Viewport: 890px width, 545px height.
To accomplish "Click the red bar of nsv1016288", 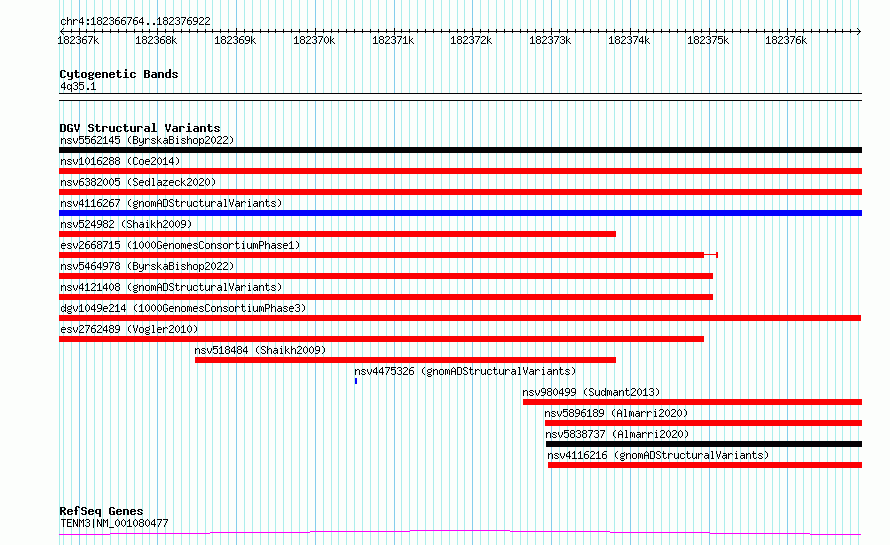I will click(460, 171).
